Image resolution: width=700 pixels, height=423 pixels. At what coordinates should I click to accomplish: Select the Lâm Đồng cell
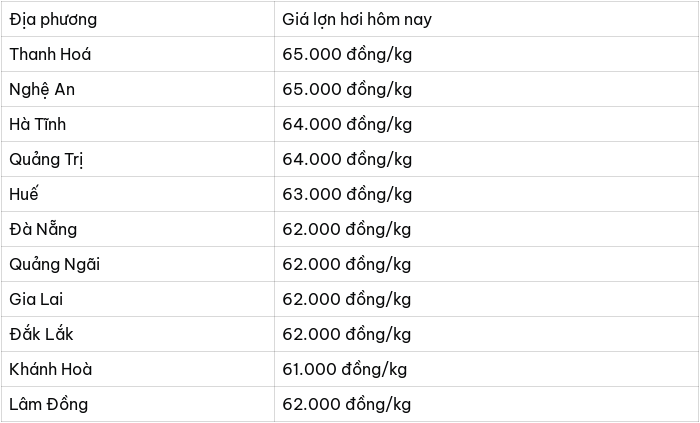[x=138, y=404]
